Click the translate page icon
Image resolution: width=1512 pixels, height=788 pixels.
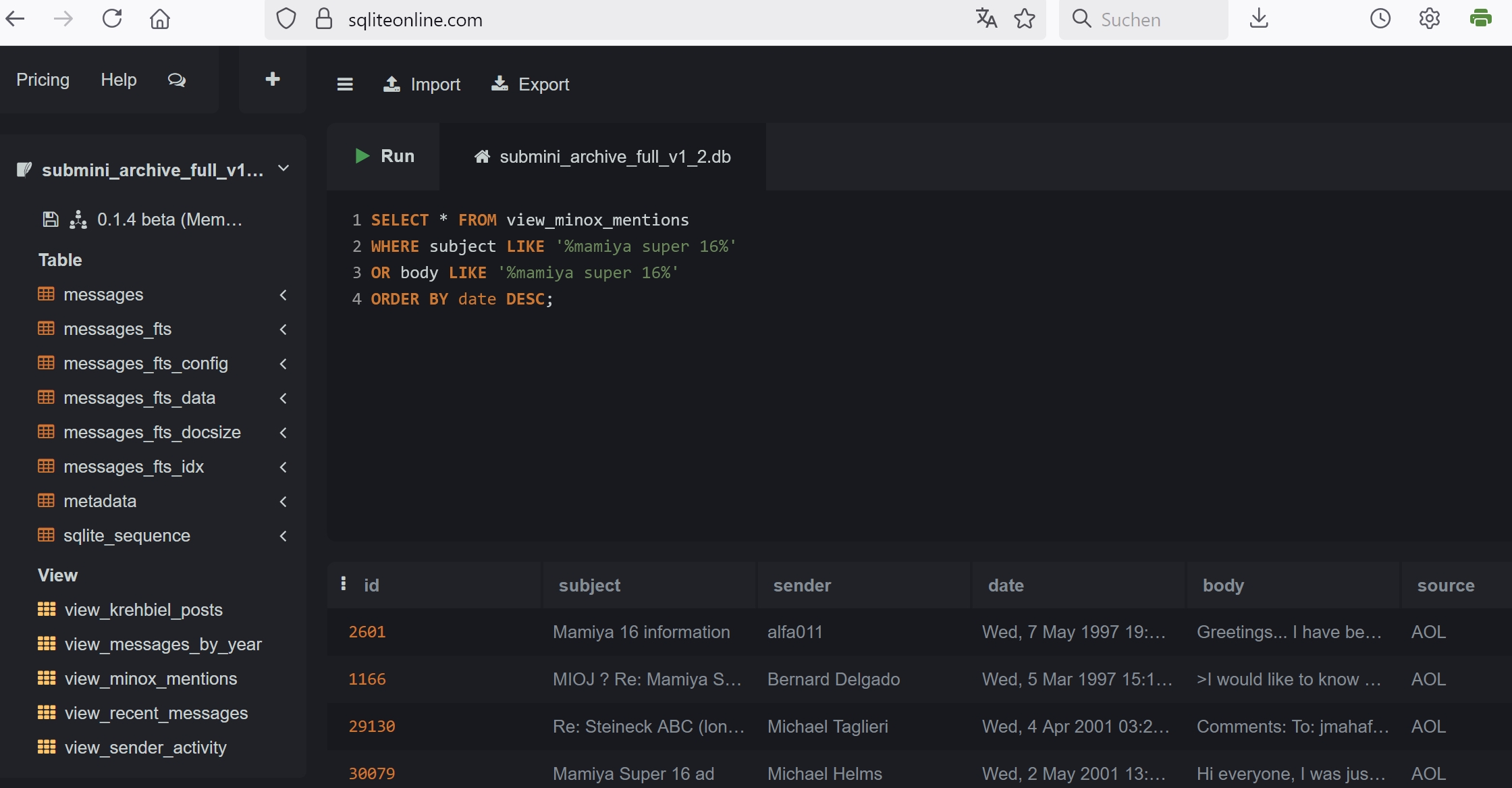pos(986,19)
